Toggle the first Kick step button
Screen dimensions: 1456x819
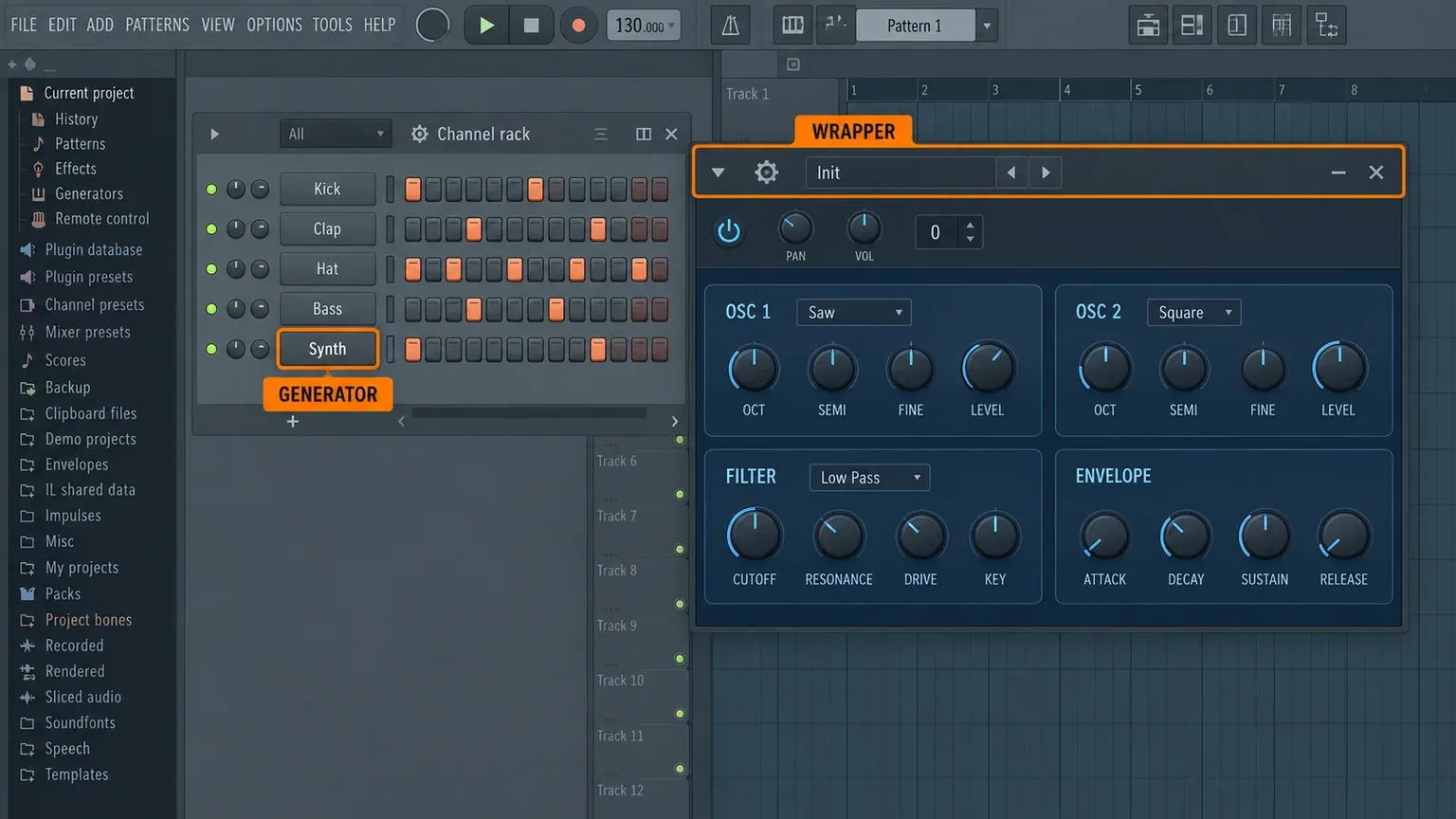413,190
